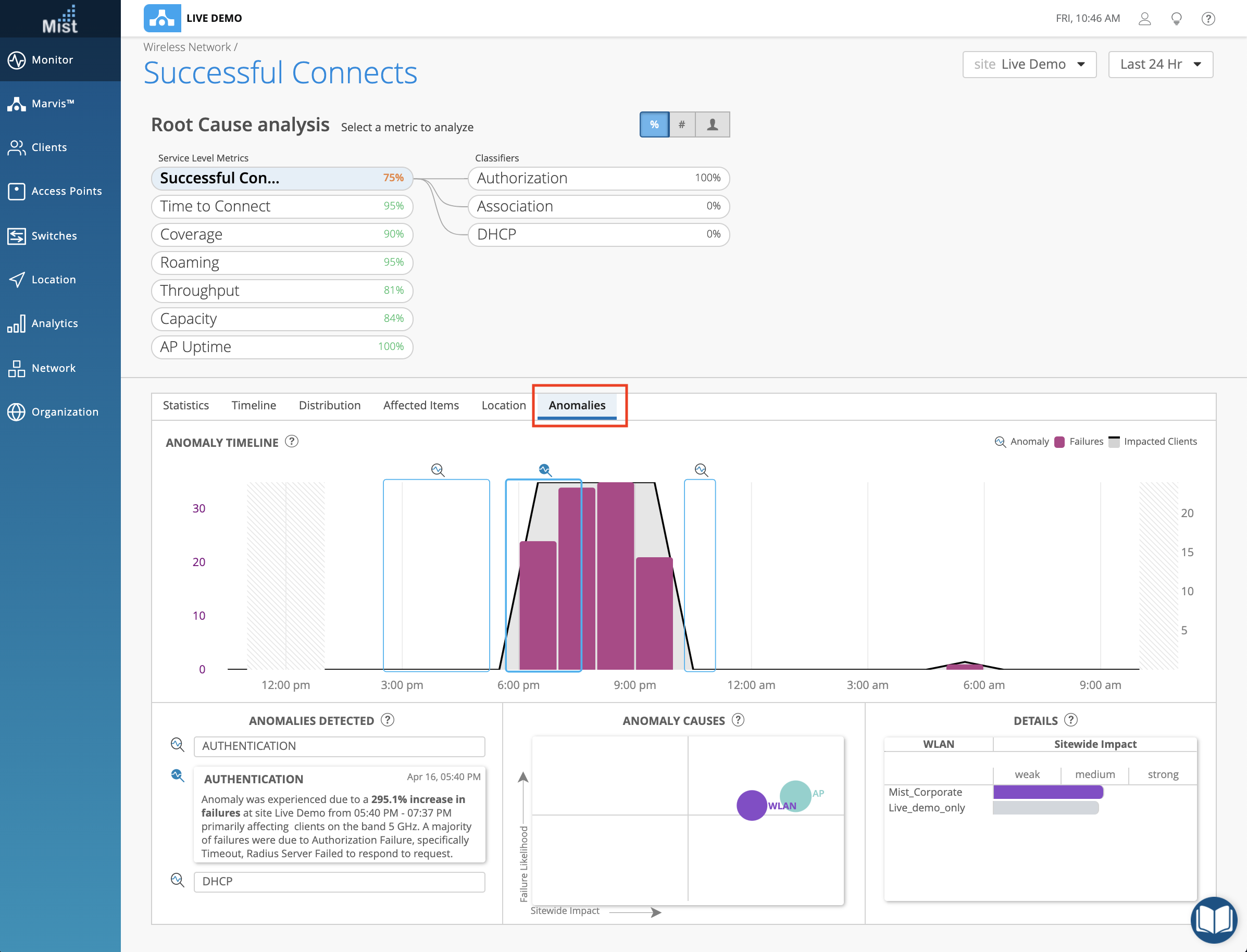Expand the DHCP anomaly entry
This screenshot has height=952, width=1247.
tap(339, 882)
